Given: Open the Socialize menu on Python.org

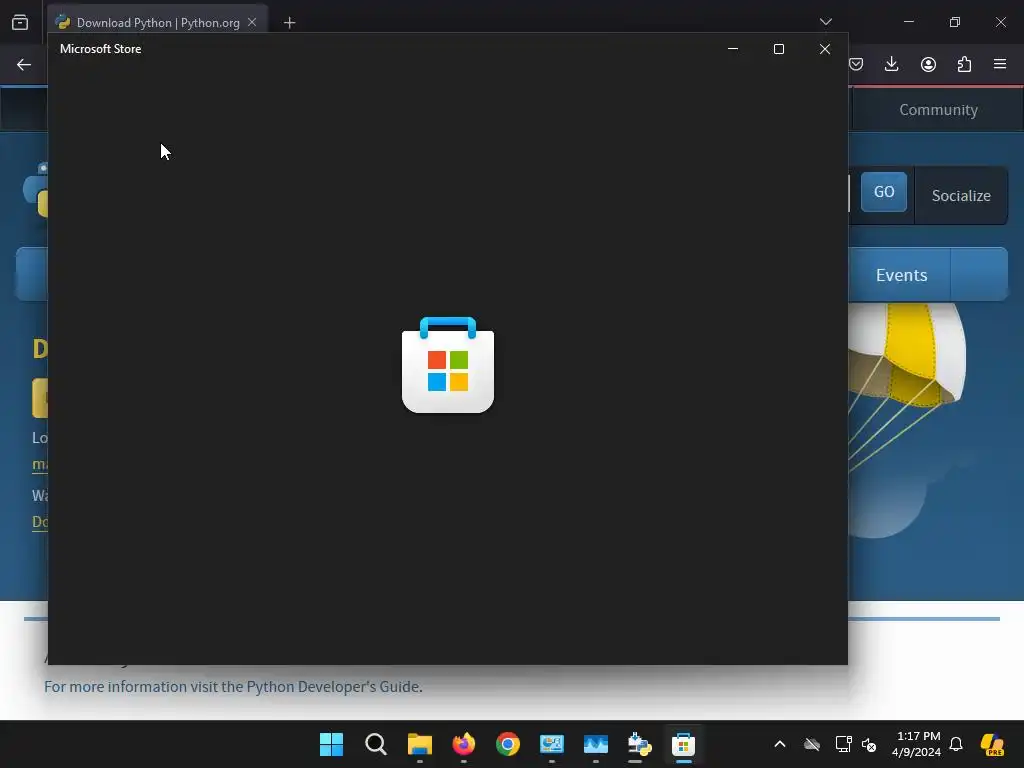Looking at the screenshot, I should [x=961, y=195].
